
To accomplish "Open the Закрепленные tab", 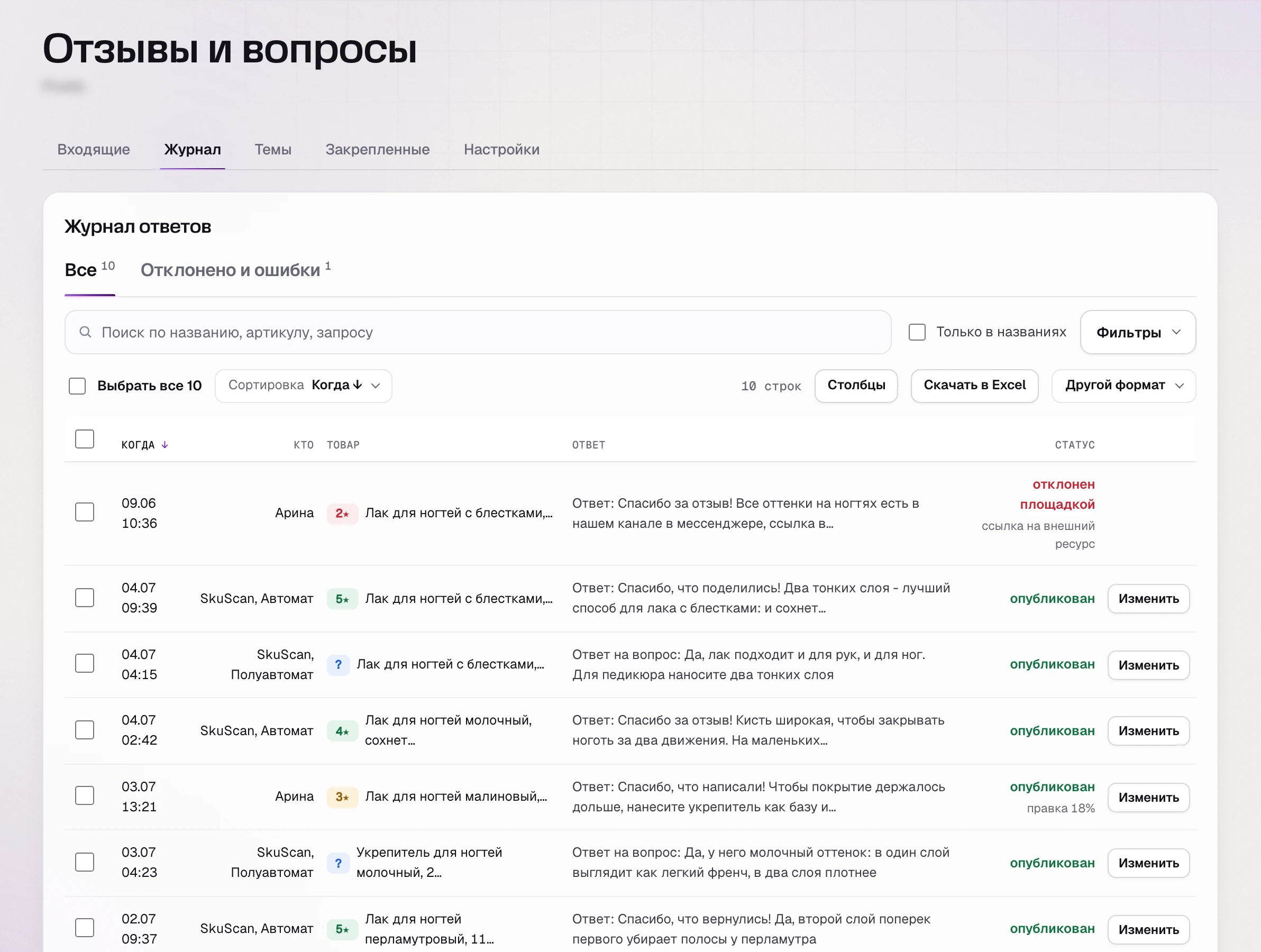I will 377,149.
